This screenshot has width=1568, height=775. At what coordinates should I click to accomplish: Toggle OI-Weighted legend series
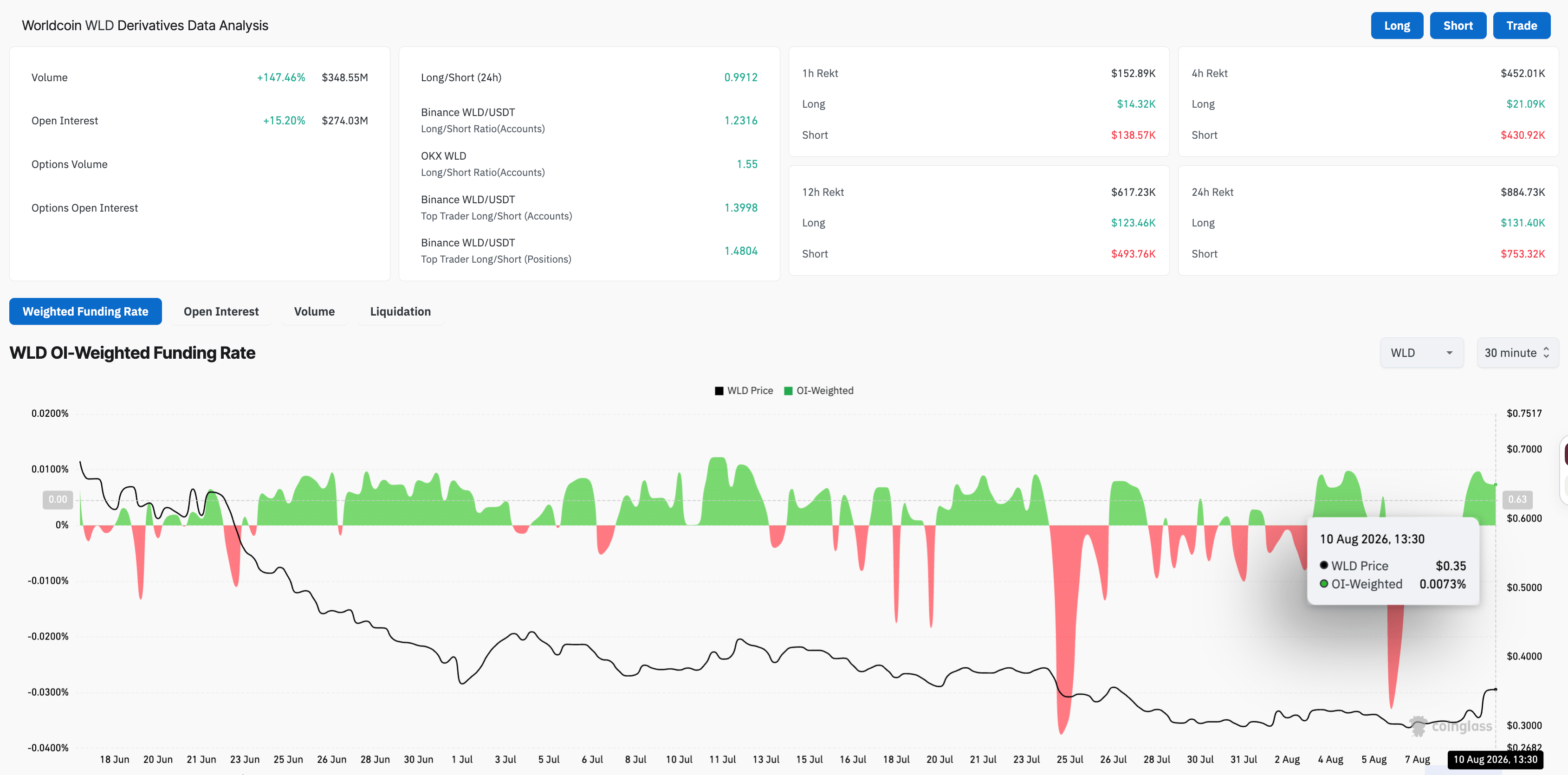(819, 391)
